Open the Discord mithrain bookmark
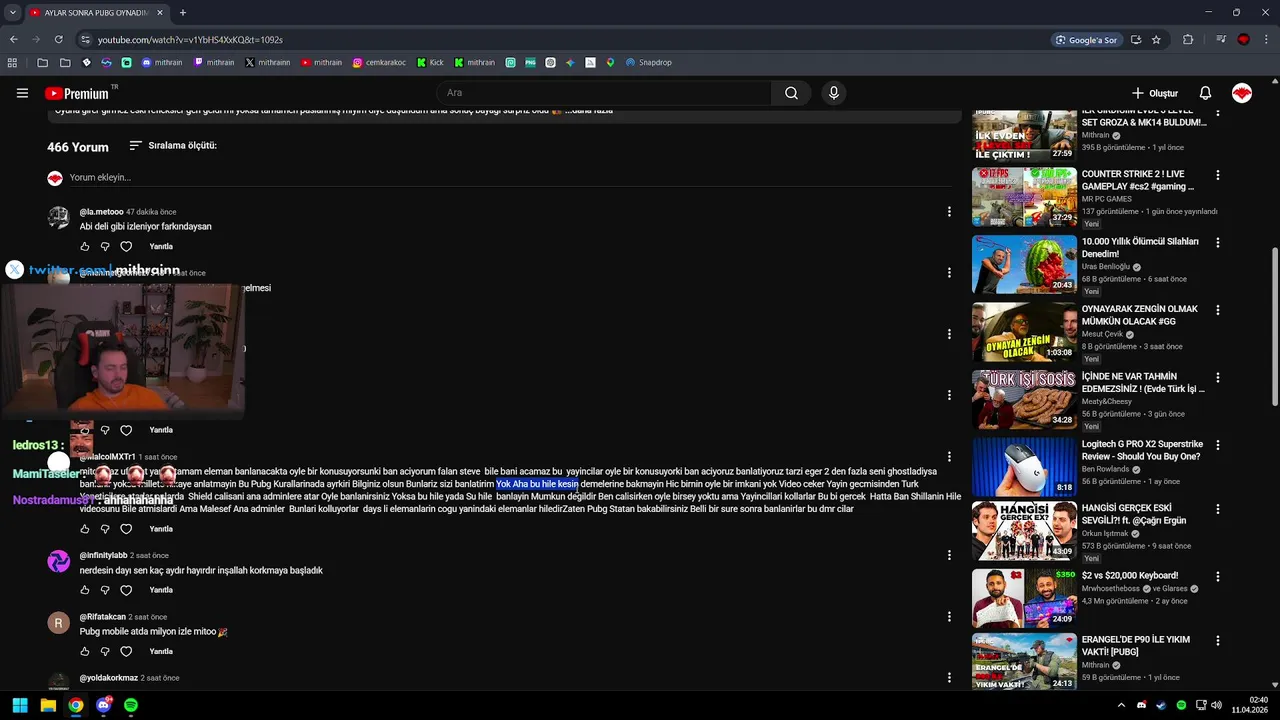This screenshot has height=720, width=1280. tap(162, 62)
